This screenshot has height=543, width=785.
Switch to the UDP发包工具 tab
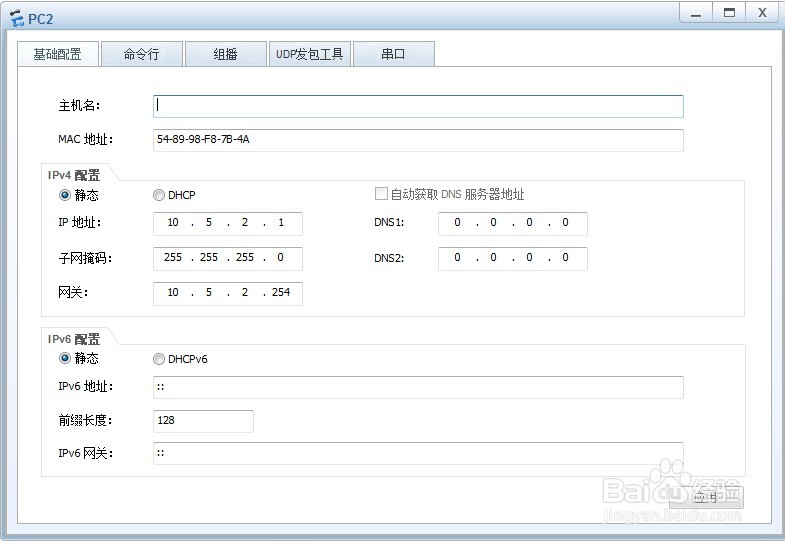tap(309, 54)
